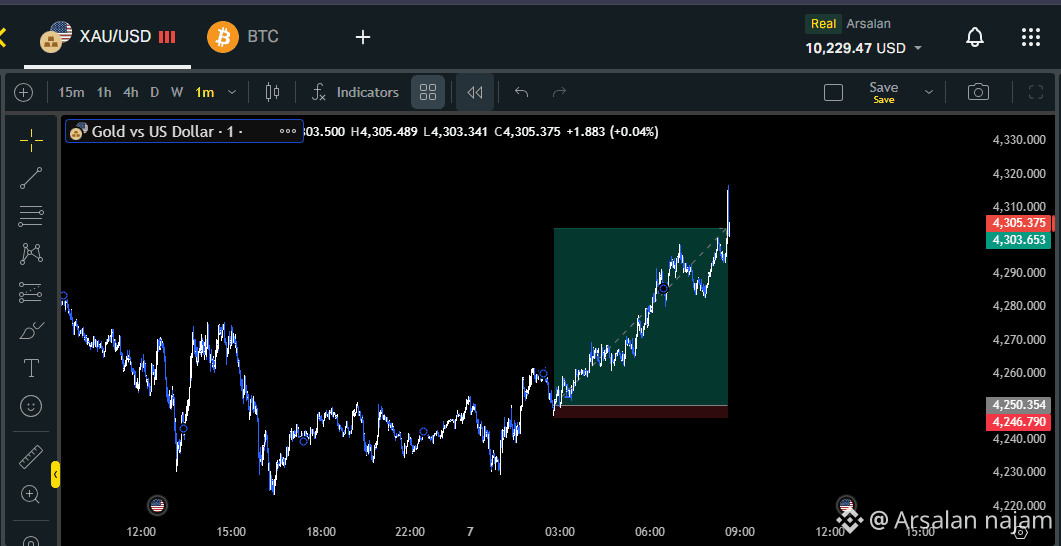Click the Arsalan account name
Image resolution: width=1061 pixels, height=546 pixels.
coord(868,24)
